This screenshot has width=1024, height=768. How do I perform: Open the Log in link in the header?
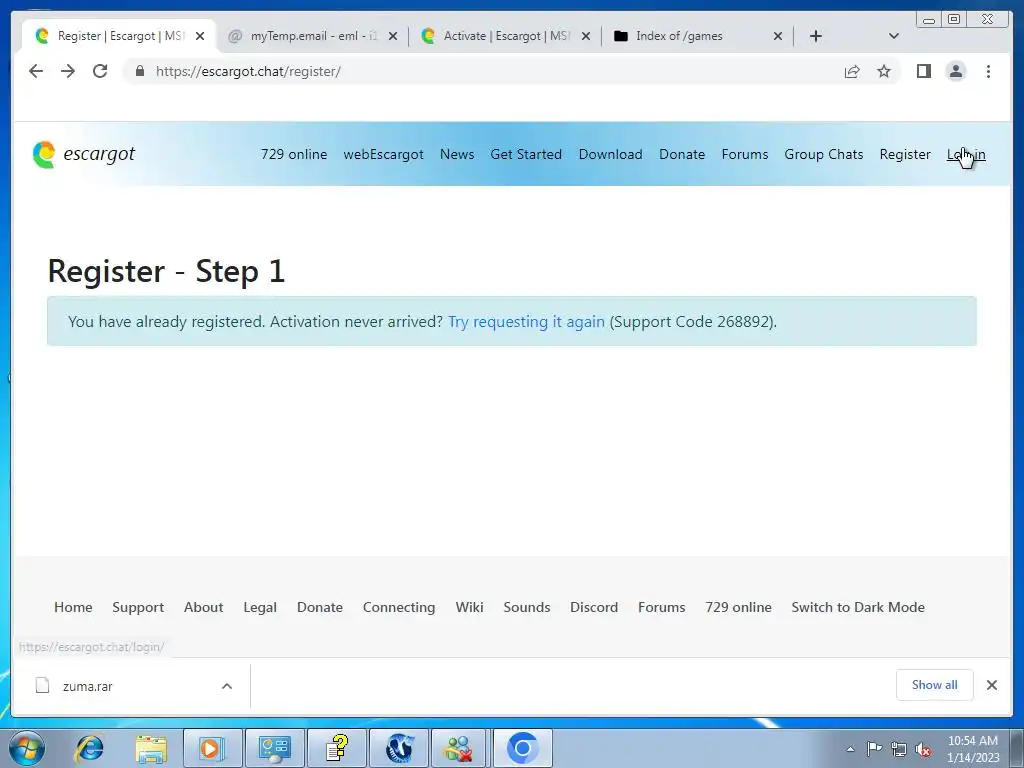(966, 154)
